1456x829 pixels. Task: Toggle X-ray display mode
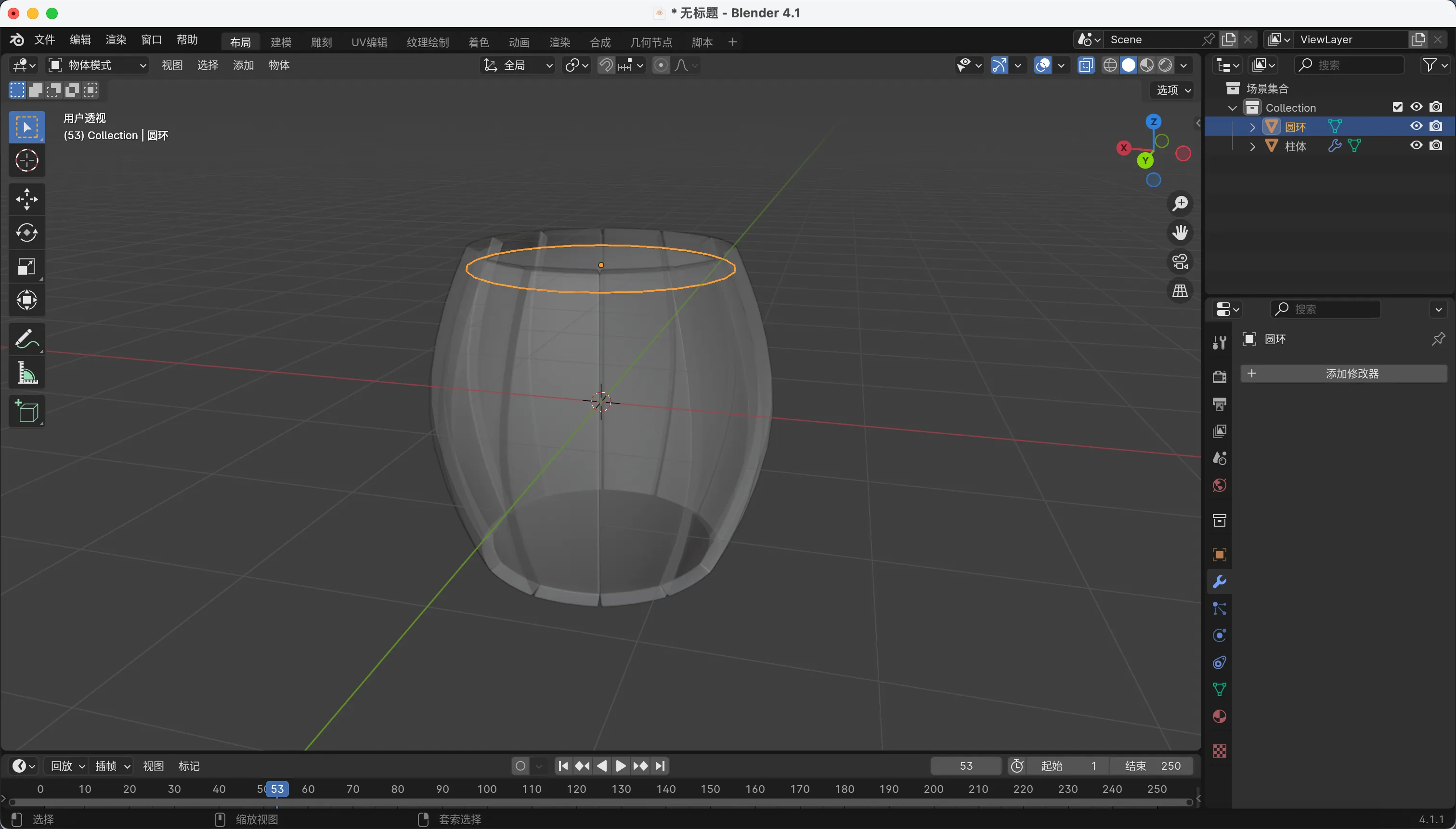tap(1086, 65)
